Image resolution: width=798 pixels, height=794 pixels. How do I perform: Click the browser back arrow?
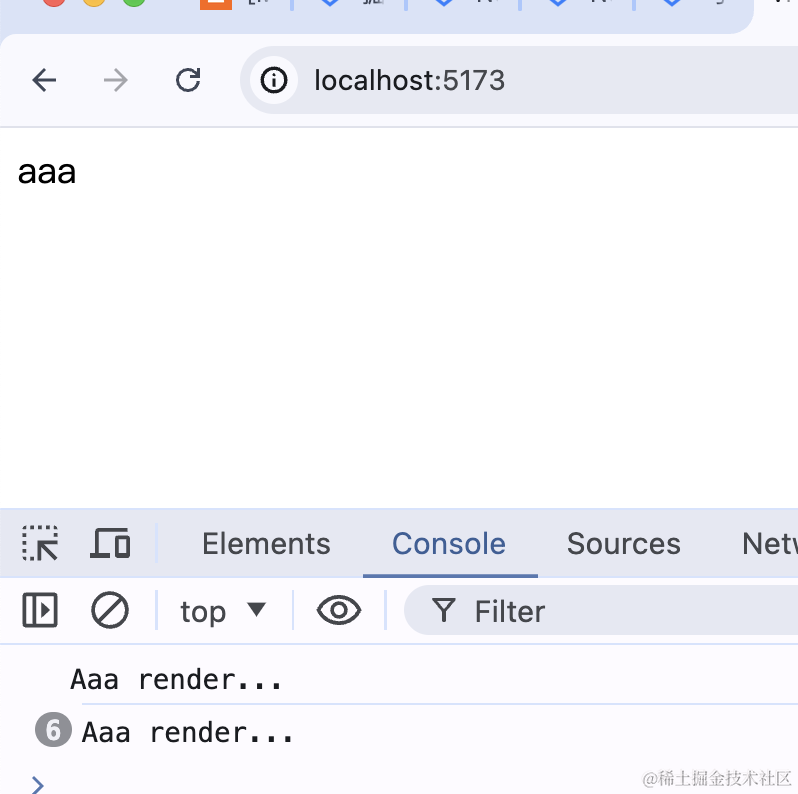point(44,80)
